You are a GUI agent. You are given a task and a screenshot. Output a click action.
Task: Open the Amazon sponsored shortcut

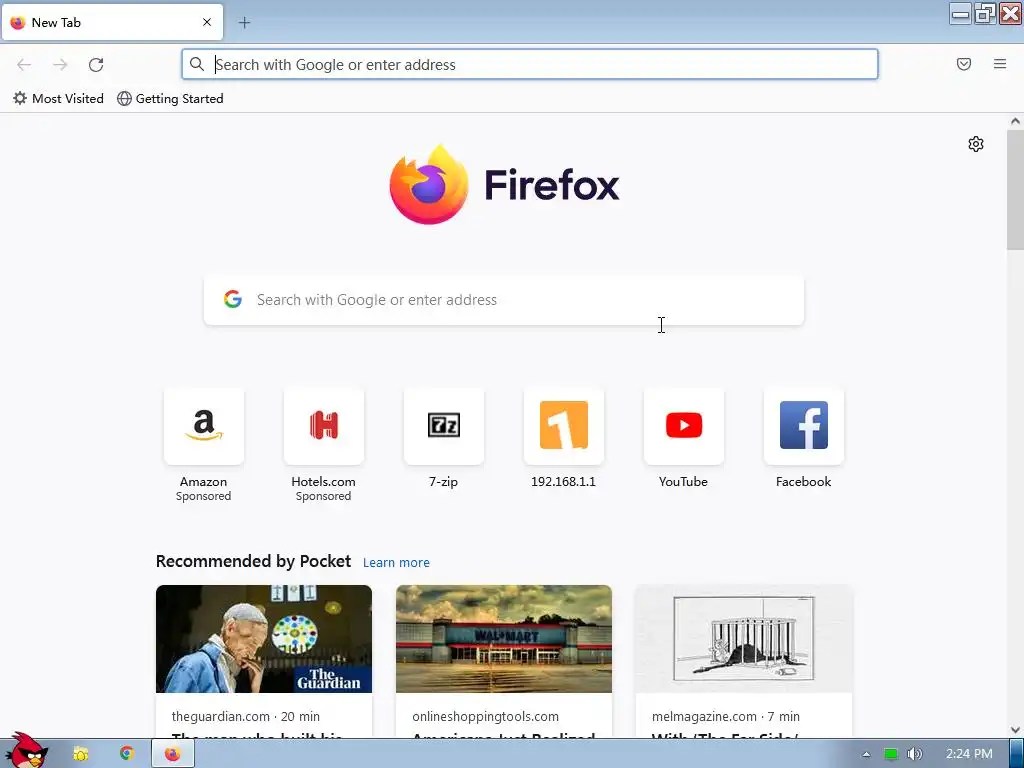[204, 446]
